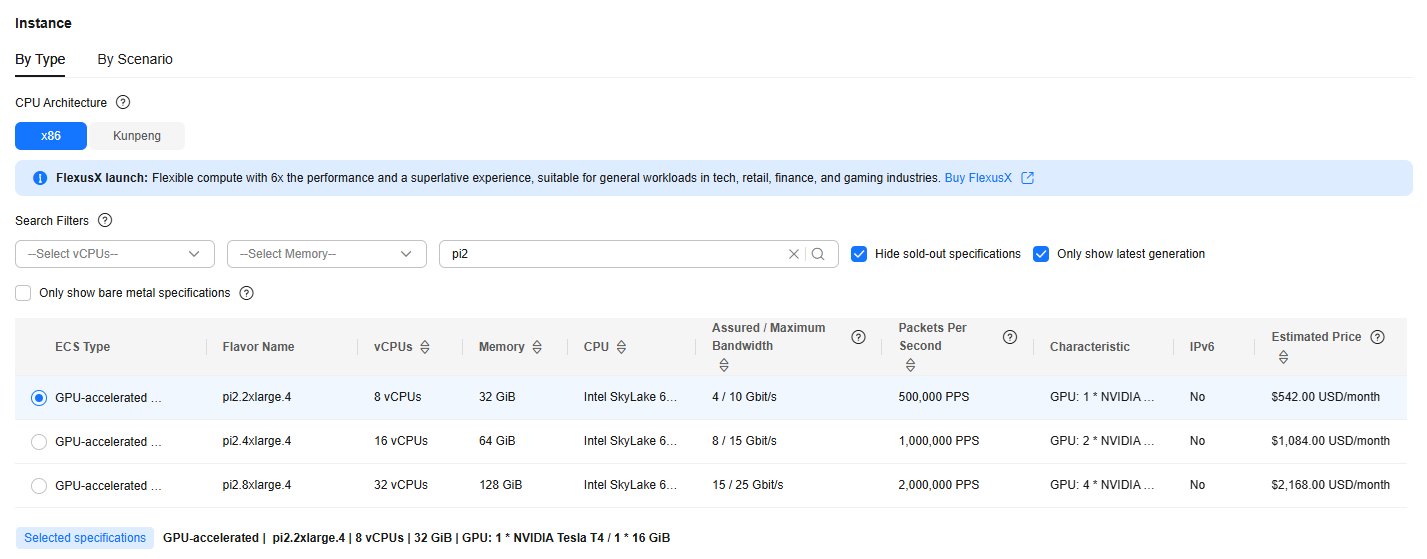Follow the Buy FlexusX link

click(978, 178)
